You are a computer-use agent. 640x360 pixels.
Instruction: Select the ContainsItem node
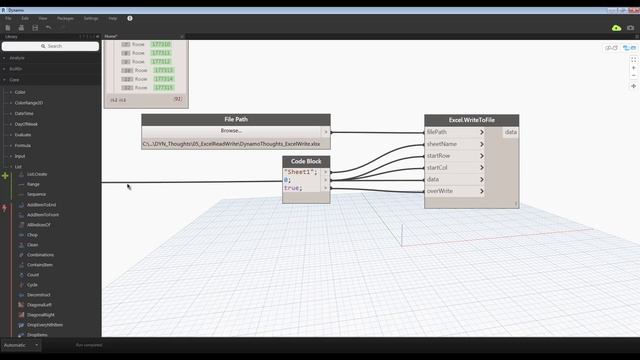pos(40,265)
